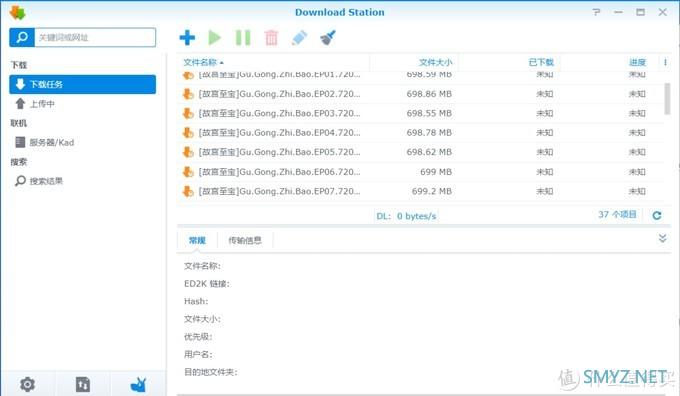The image size is (680, 396).
Task: Minimize the Download Station window
Action: click(x=618, y=12)
